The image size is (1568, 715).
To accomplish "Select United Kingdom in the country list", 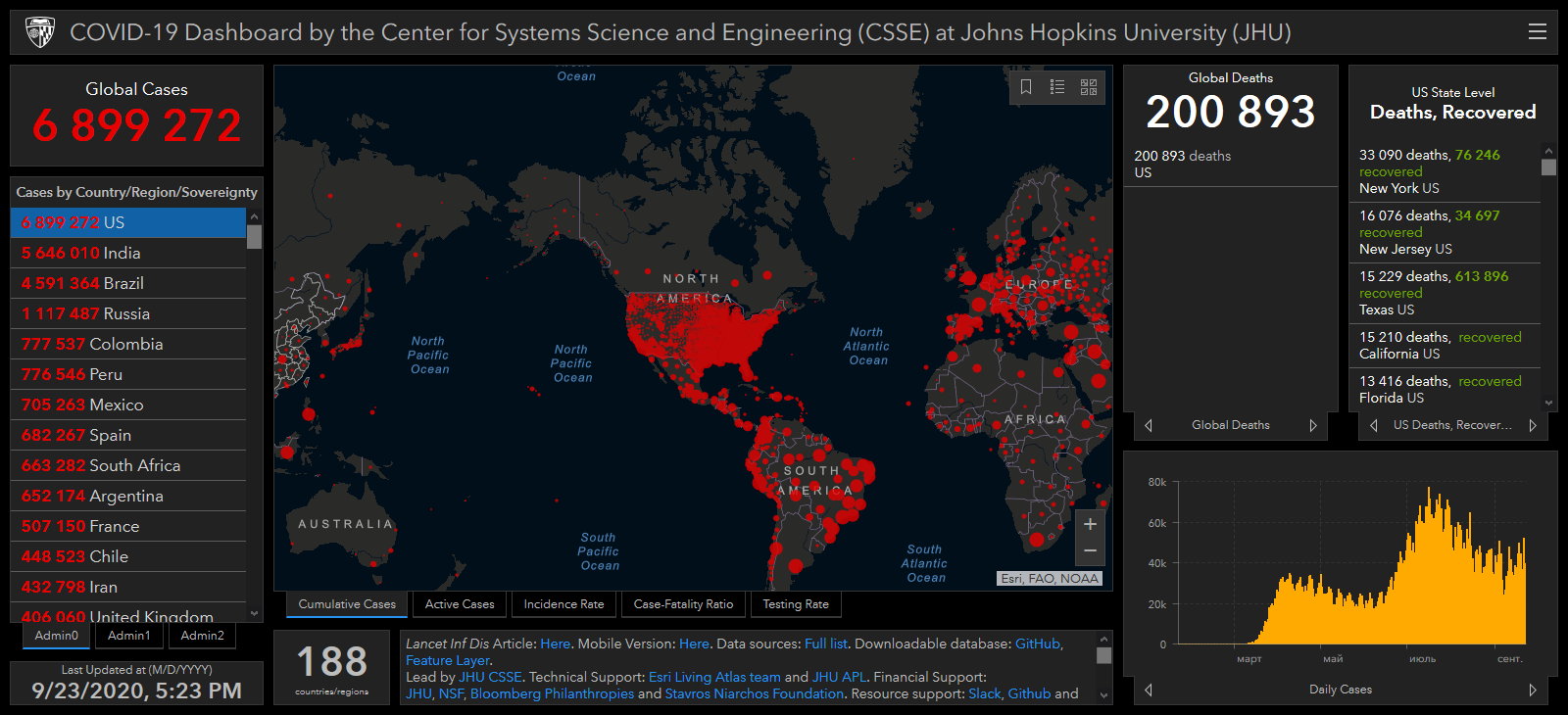I will click(128, 613).
